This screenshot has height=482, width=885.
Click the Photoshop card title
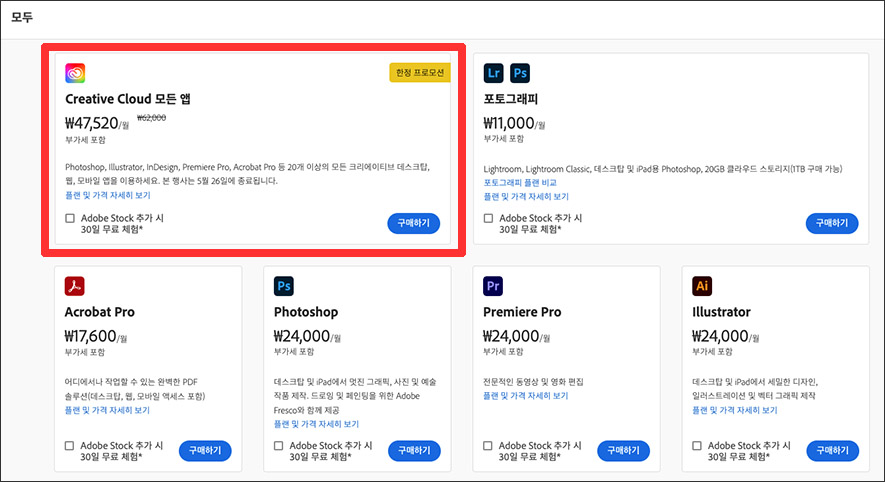pos(306,312)
